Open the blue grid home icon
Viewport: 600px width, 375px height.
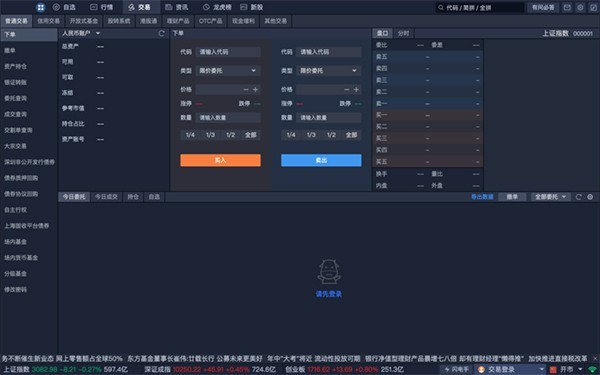click(41, 7)
